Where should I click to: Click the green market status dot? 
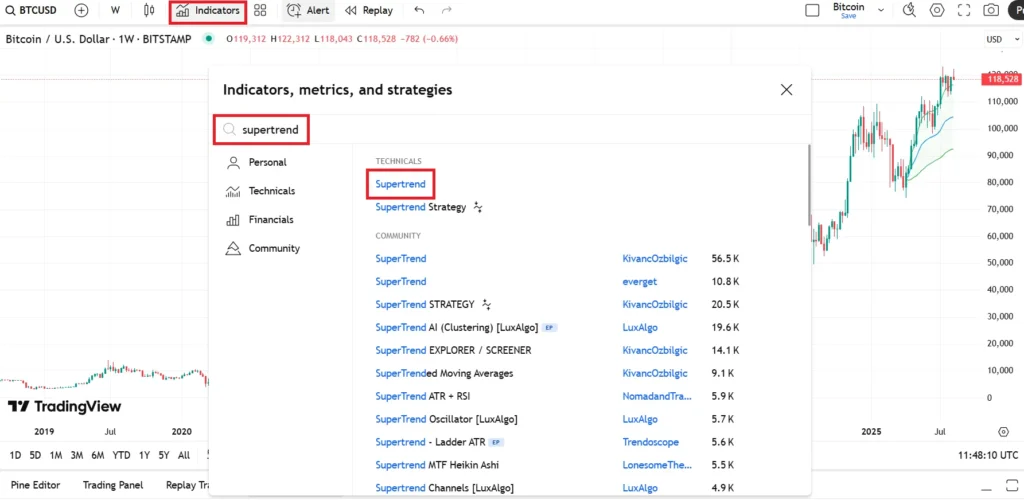[208, 39]
